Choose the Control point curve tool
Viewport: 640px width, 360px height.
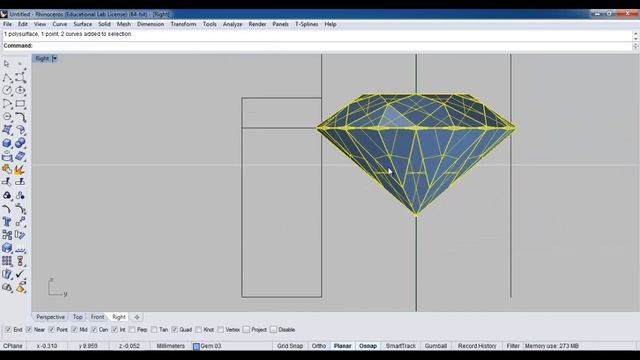(x=20, y=77)
